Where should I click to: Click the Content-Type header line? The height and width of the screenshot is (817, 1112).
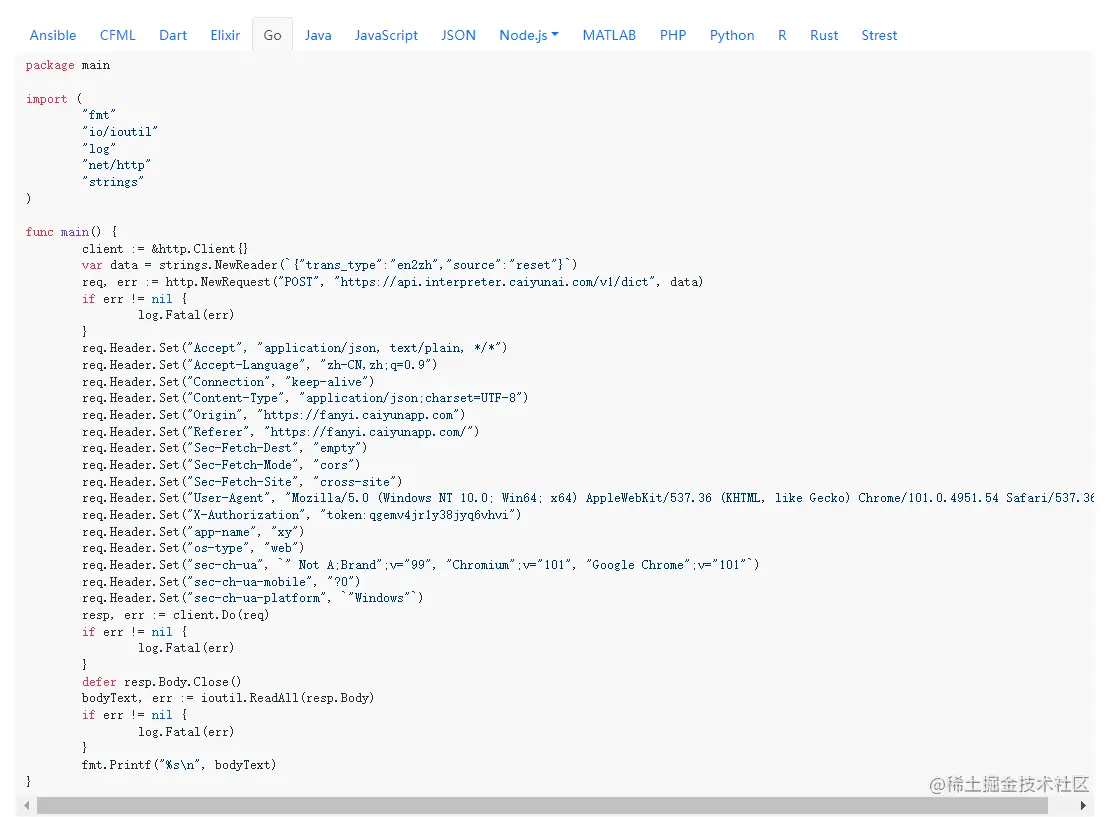click(x=305, y=399)
